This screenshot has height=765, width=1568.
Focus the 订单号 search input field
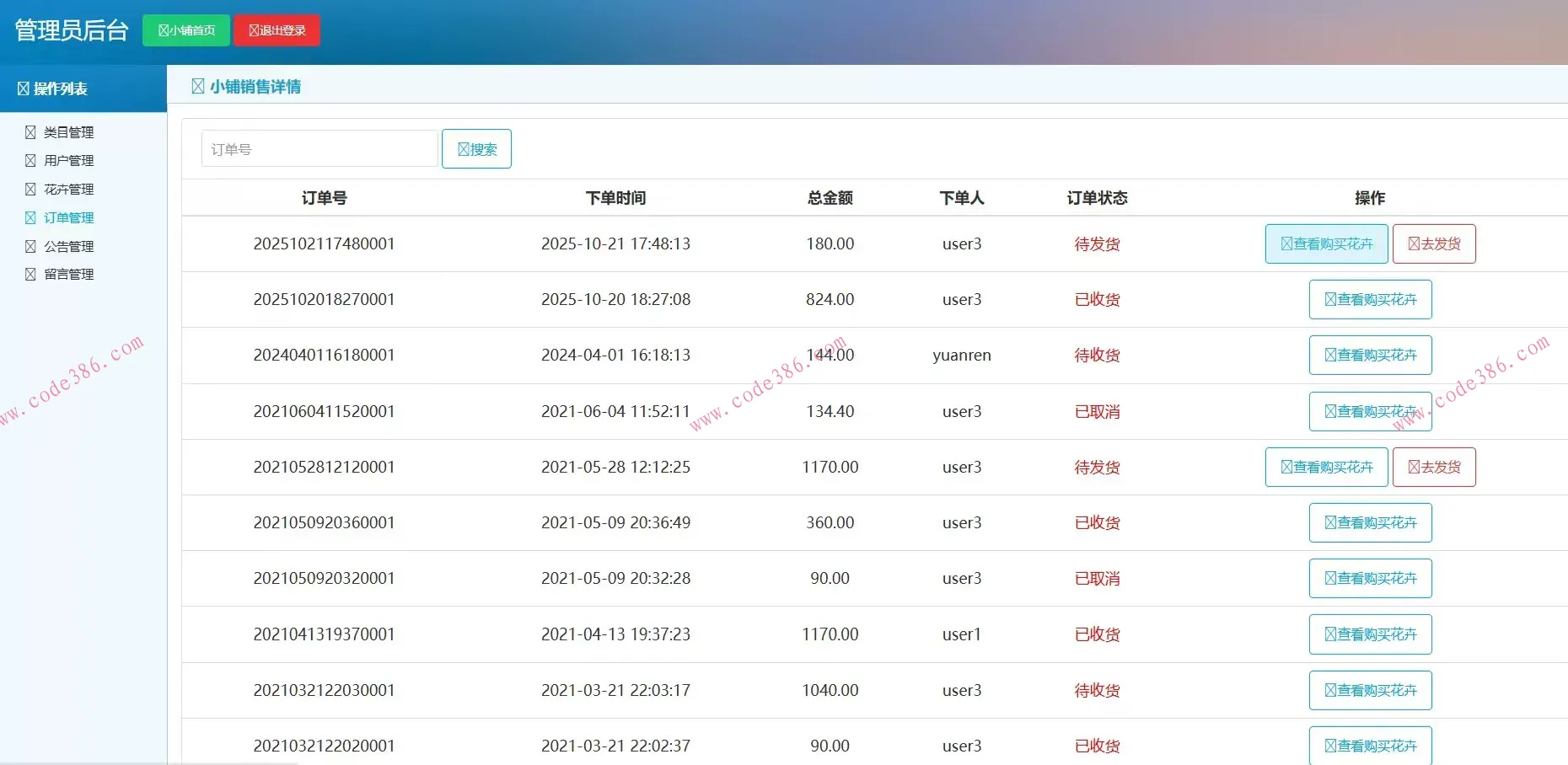(320, 149)
